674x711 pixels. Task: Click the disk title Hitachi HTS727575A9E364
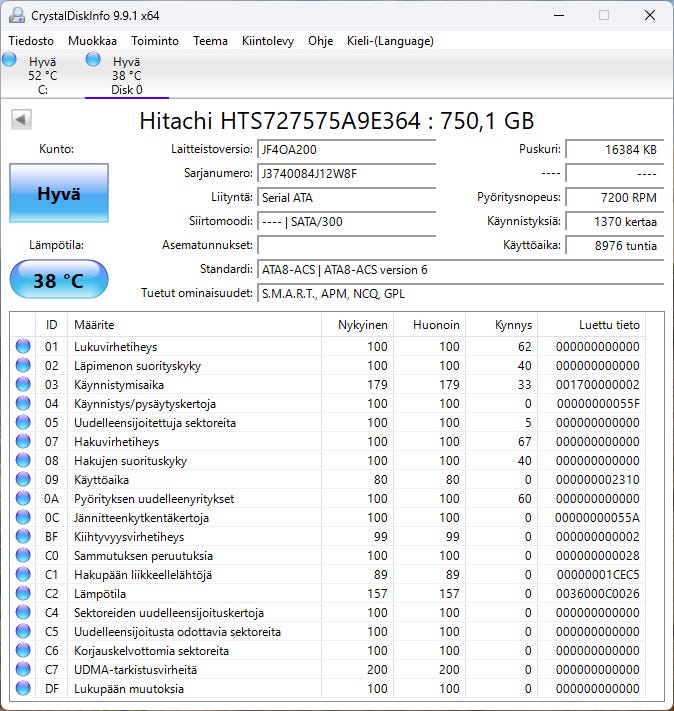click(x=337, y=121)
